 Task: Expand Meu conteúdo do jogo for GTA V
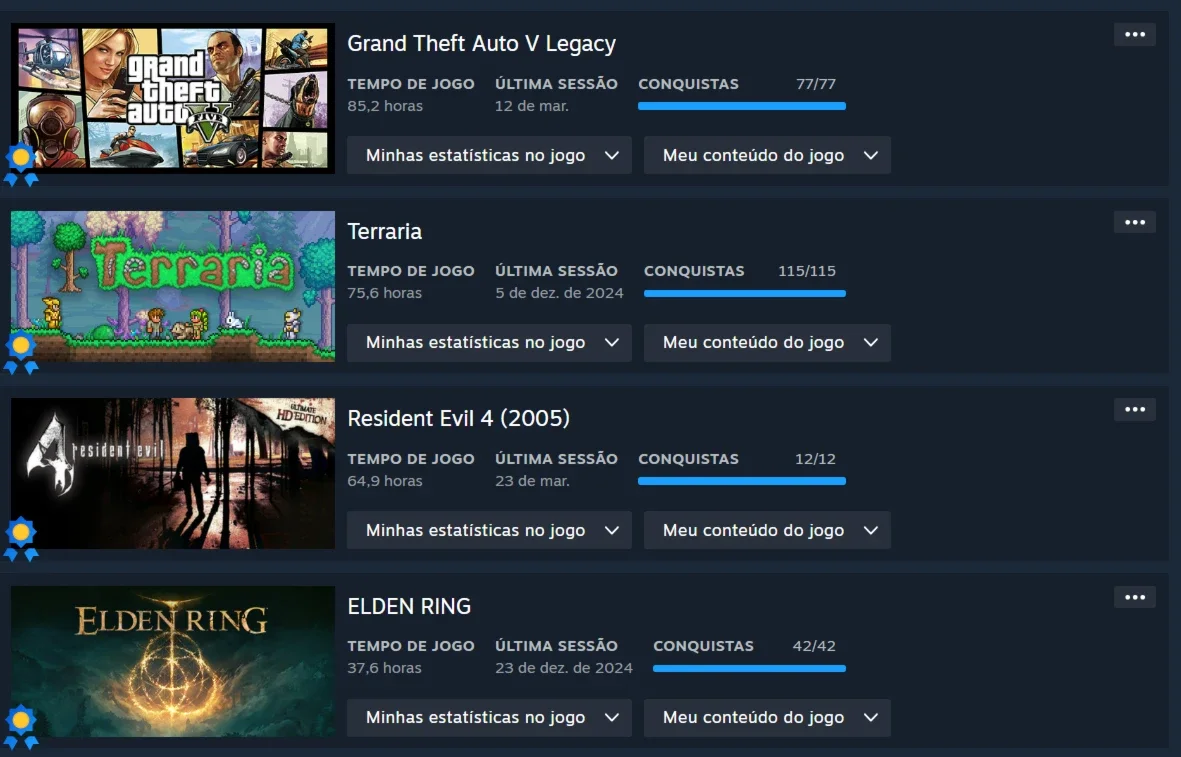(x=767, y=155)
